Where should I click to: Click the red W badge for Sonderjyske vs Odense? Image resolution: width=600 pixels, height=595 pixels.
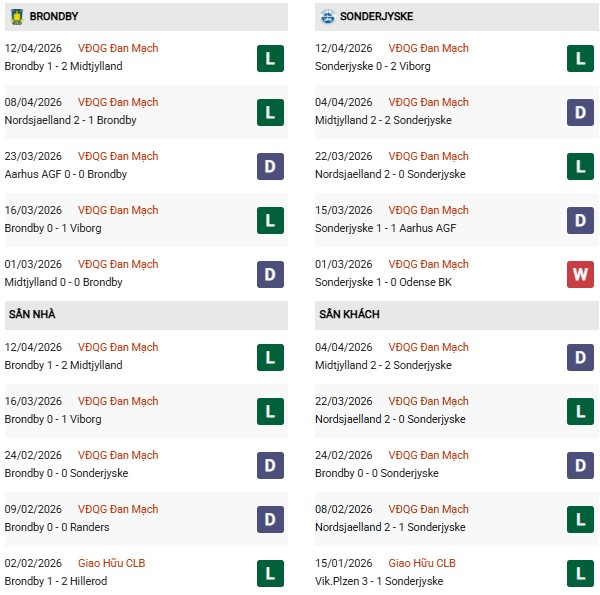click(x=582, y=274)
